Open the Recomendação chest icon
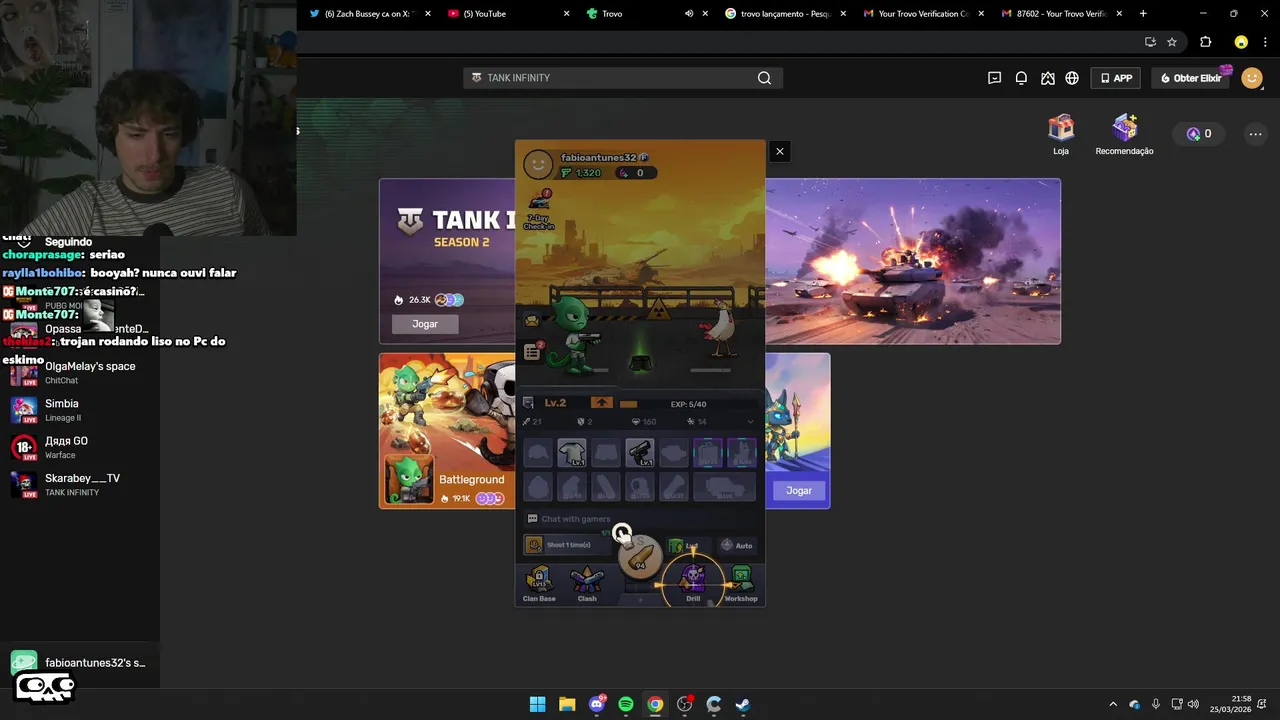This screenshot has width=1280, height=720. point(1124,135)
